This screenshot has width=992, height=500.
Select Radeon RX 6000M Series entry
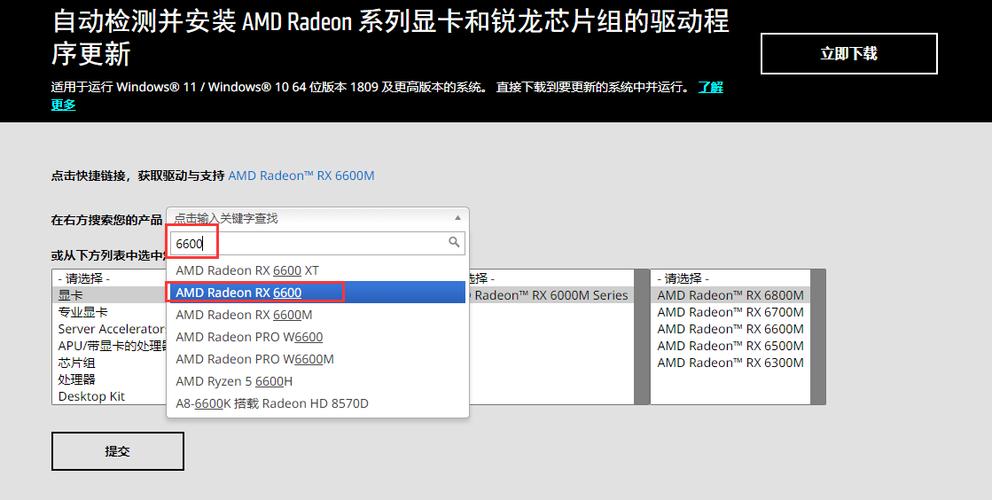(550, 295)
